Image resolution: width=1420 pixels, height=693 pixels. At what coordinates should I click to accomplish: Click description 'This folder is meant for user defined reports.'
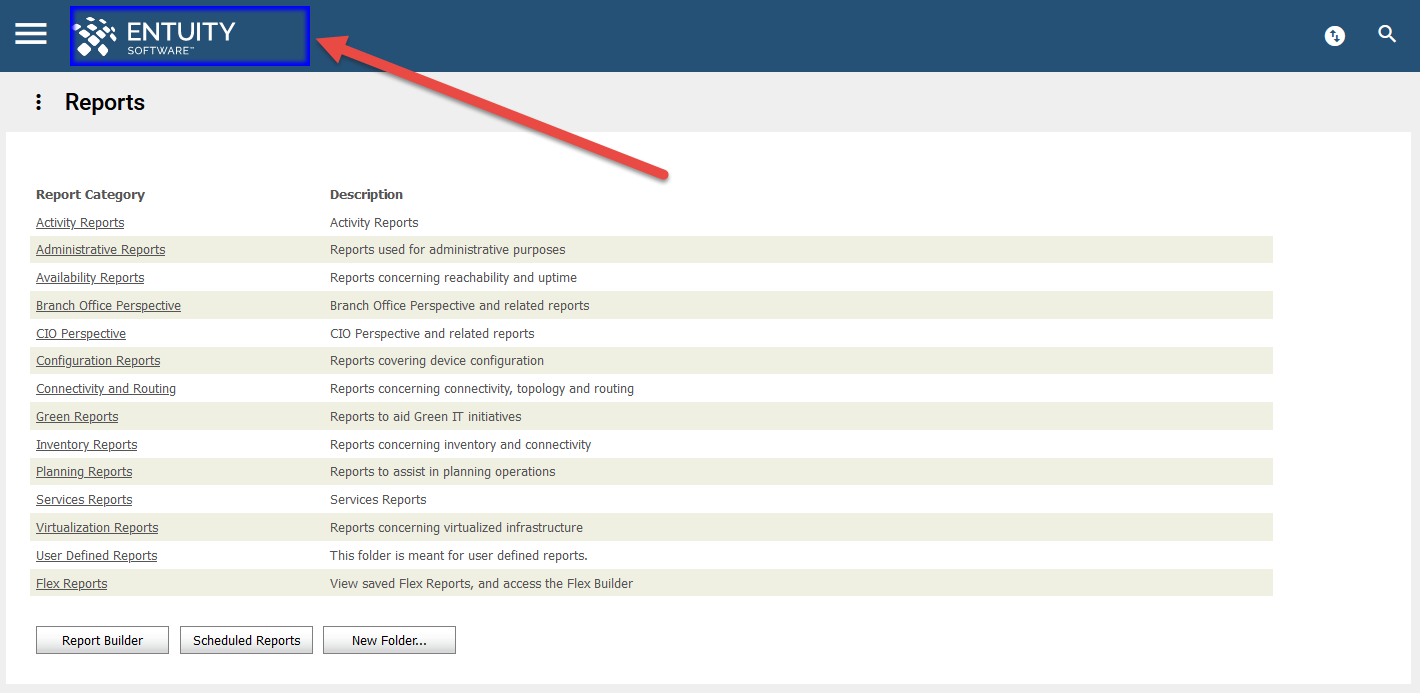pos(459,556)
